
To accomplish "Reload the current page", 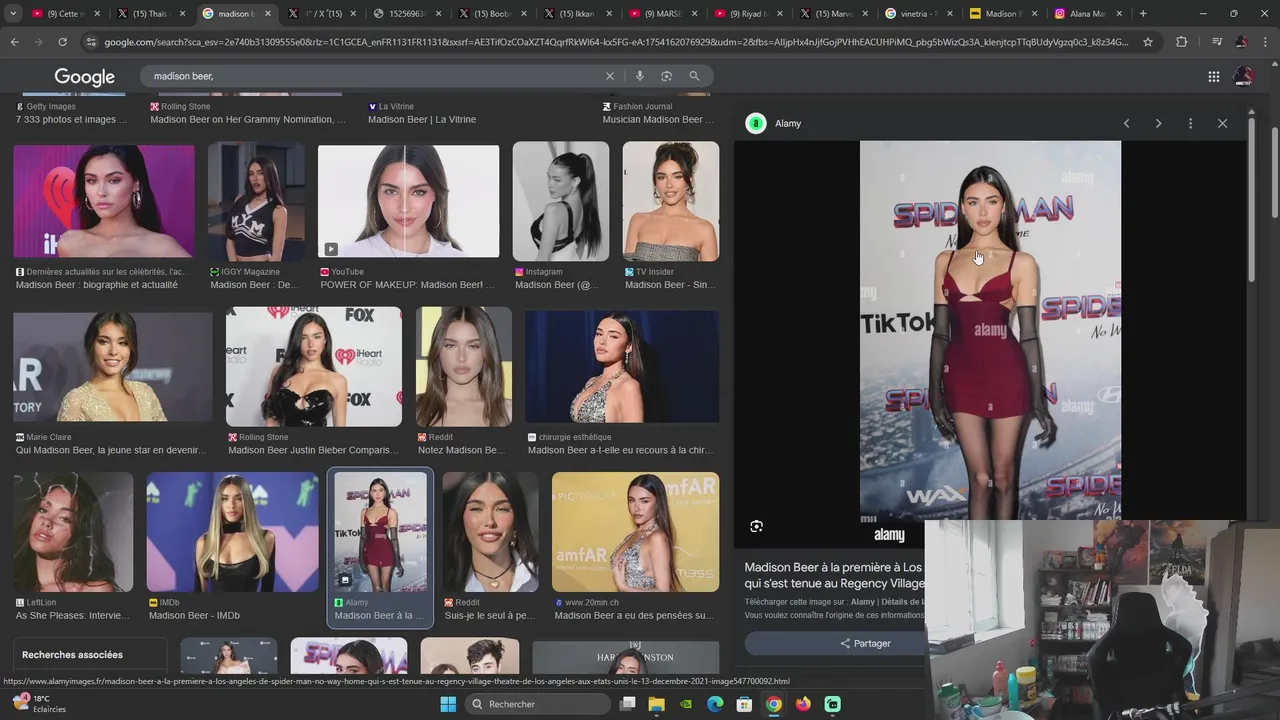I will click(62, 42).
